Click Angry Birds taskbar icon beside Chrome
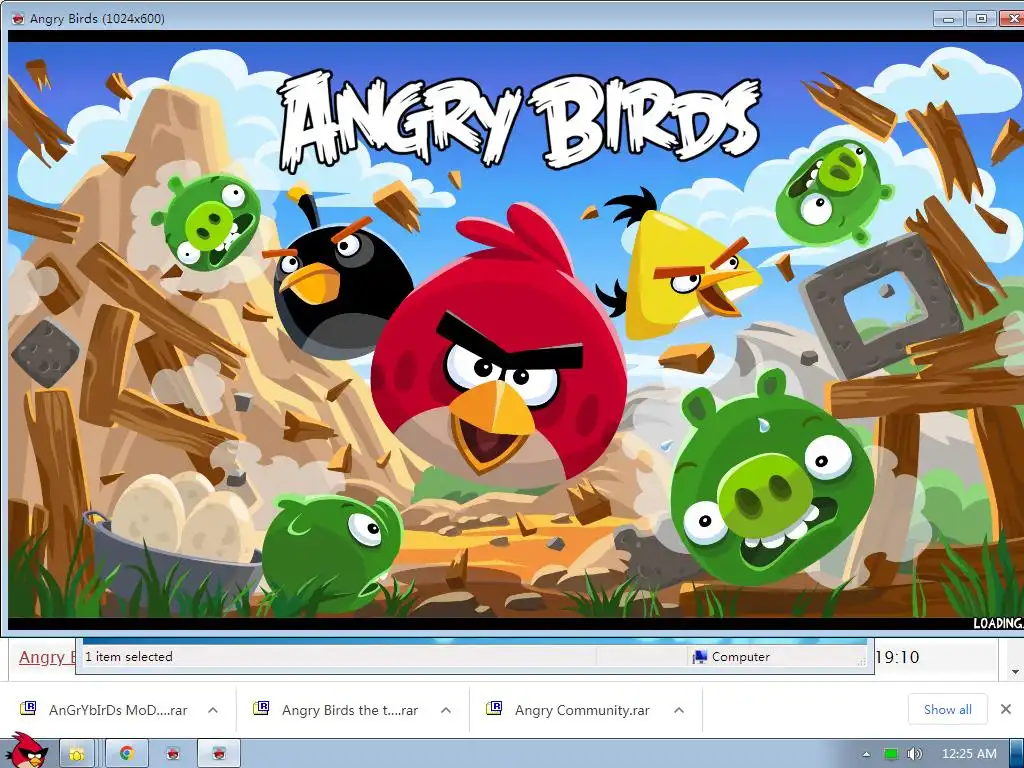 tap(173, 754)
